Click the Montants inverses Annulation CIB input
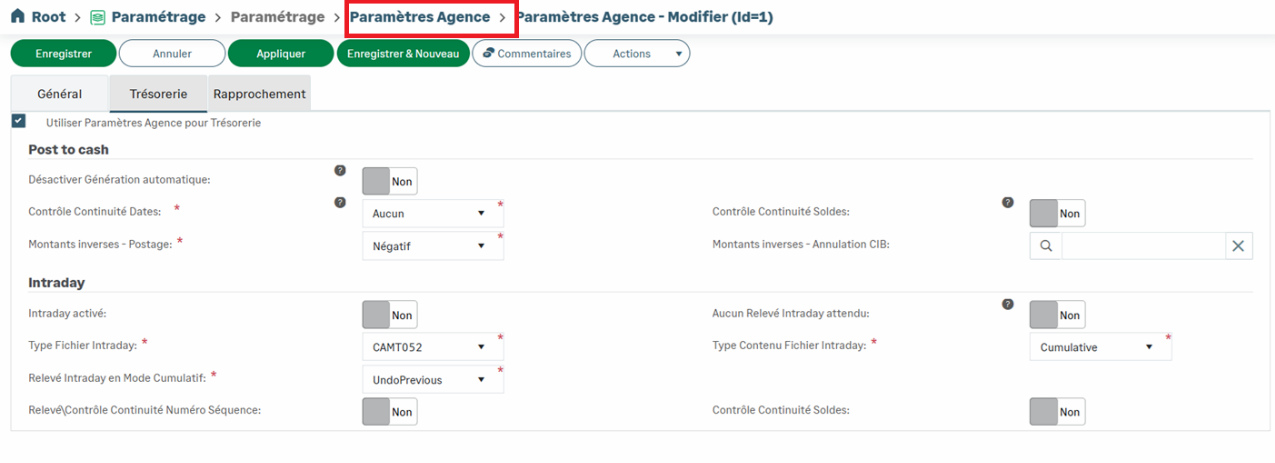The width and height of the screenshot is (1275, 463). tap(1143, 246)
